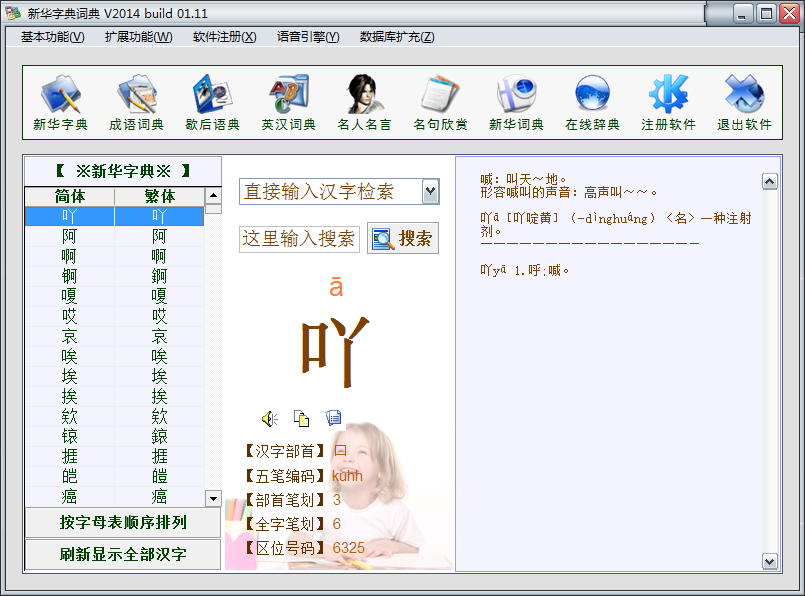Open 名句欣赏 famous sentences
This screenshot has height=596, width=805.
click(440, 102)
